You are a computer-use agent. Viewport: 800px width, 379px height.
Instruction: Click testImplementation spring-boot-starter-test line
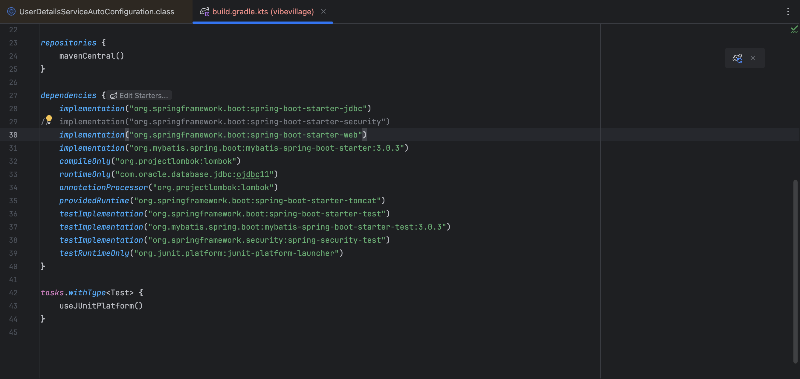224,214
